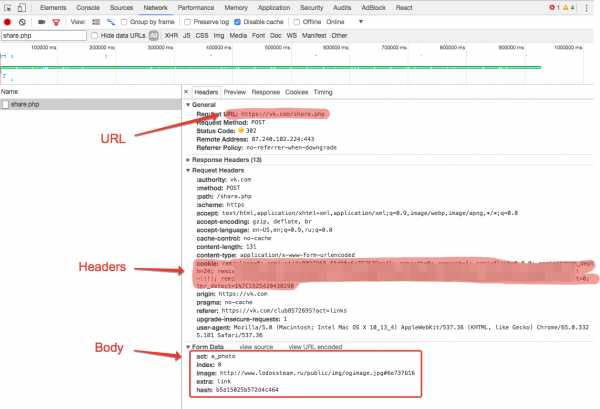Open the Memory tab

(x=236, y=8)
